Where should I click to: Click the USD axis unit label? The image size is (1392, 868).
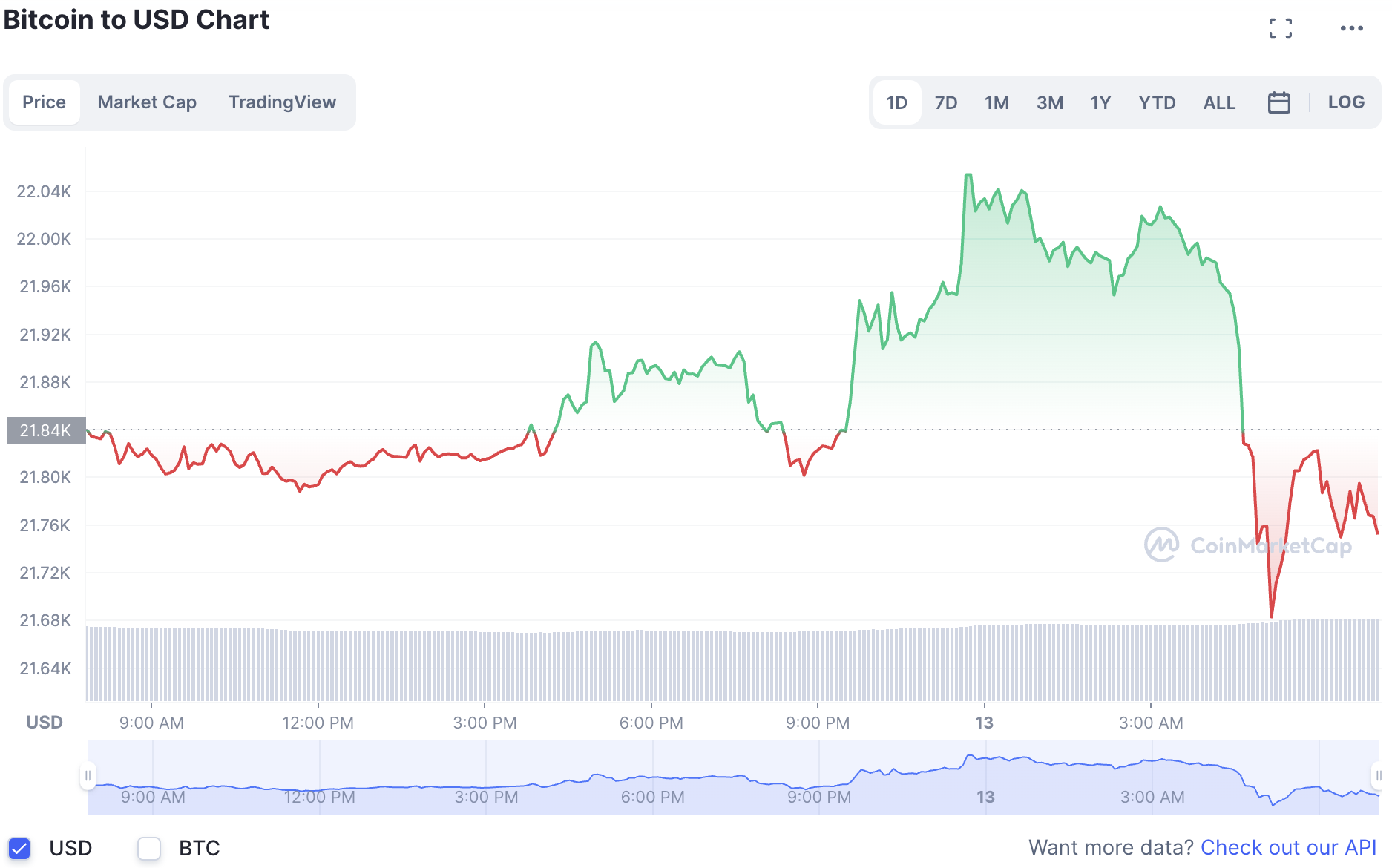[x=44, y=723]
